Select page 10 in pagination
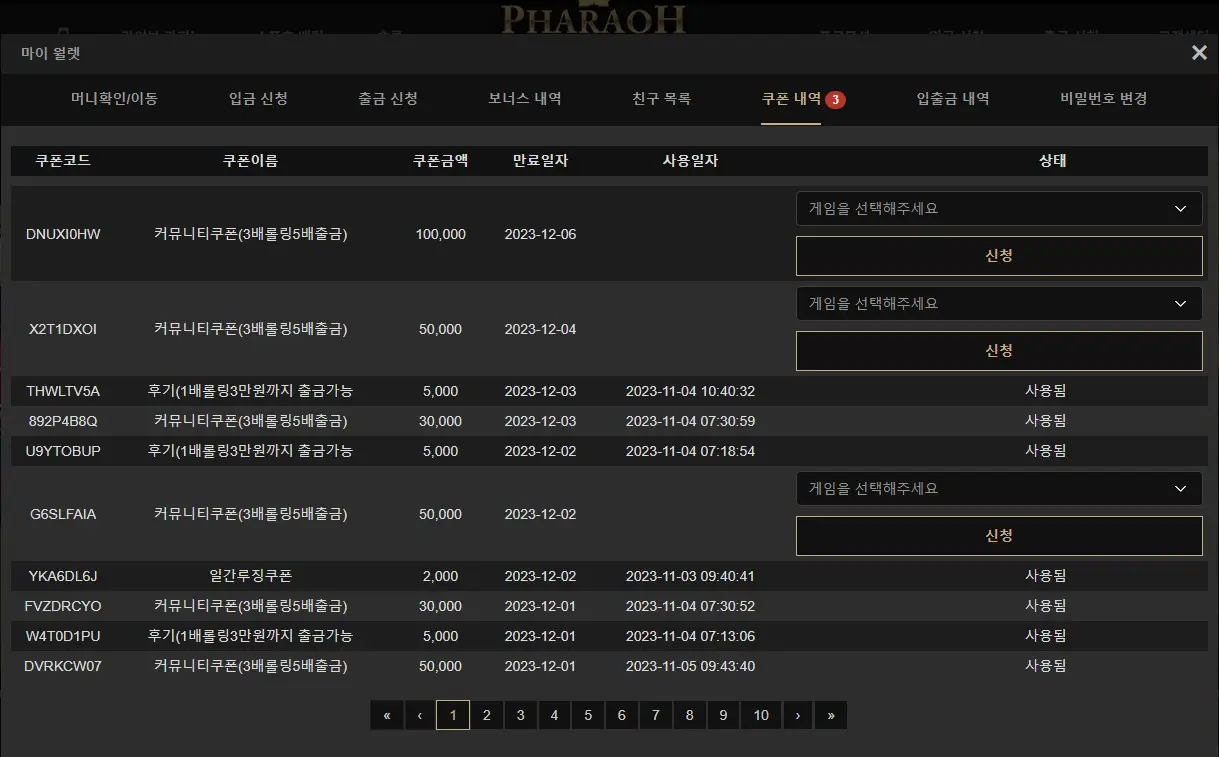The image size is (1219, 757). point(761,715)
